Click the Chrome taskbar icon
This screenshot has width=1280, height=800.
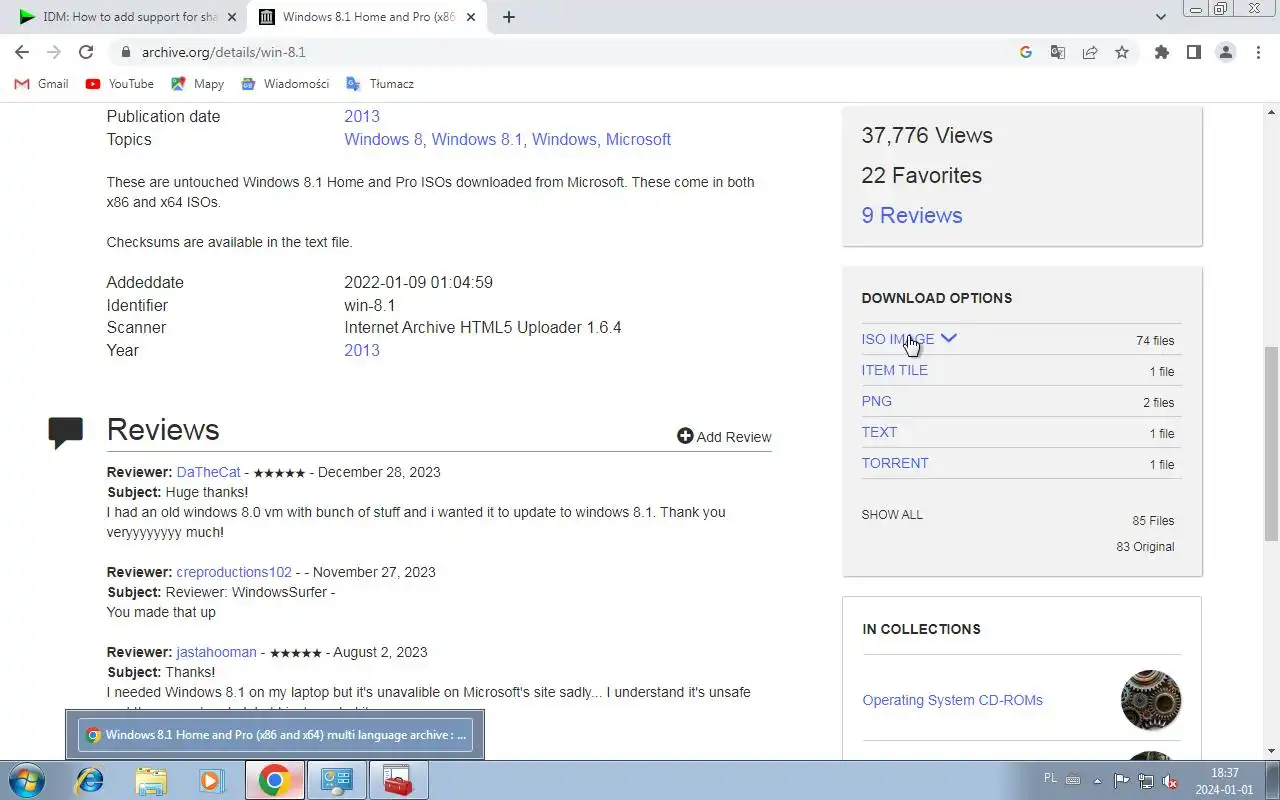(275, 780)
